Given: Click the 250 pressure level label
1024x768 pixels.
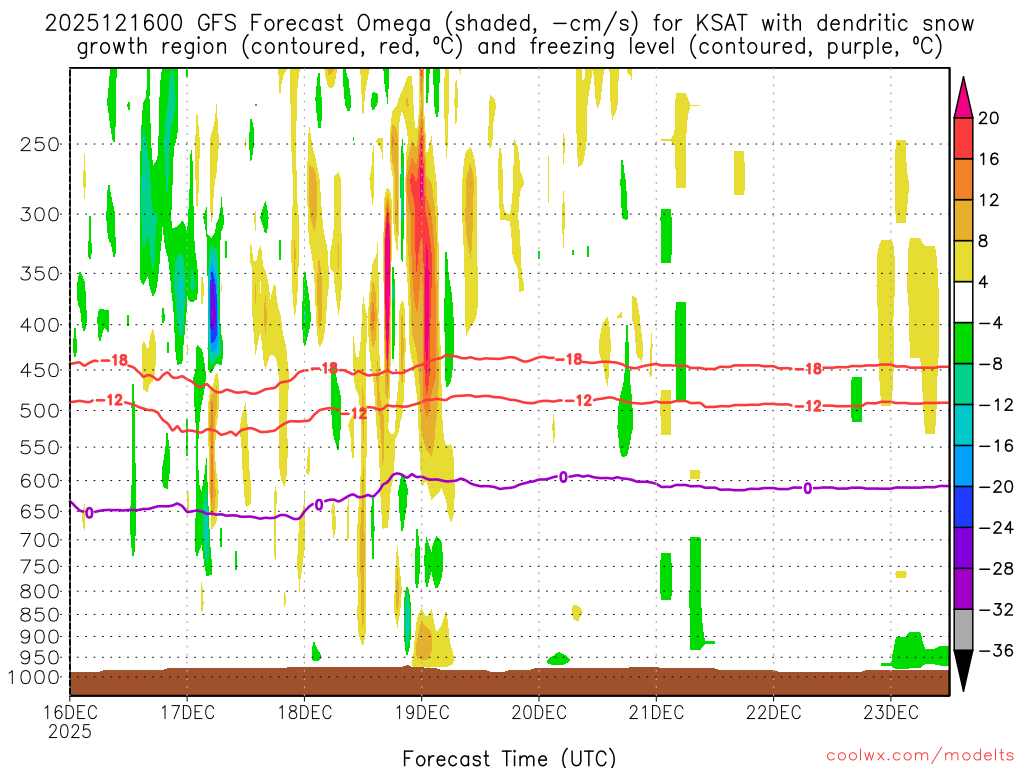Looking at the screenshot, I should pos(40,144).
